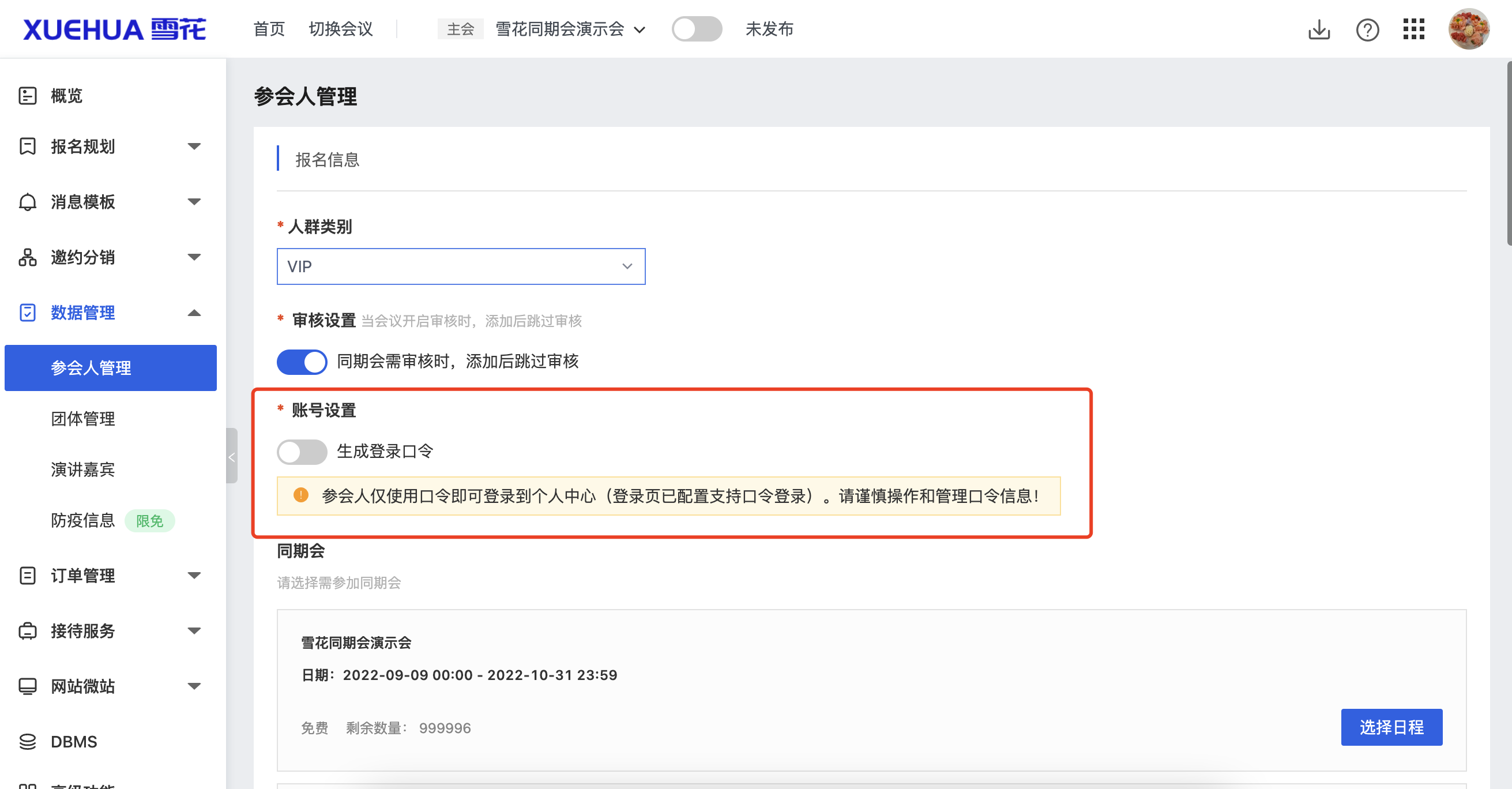
Task: Click the 网站微站 monitor icon
Action: [28, 686]
